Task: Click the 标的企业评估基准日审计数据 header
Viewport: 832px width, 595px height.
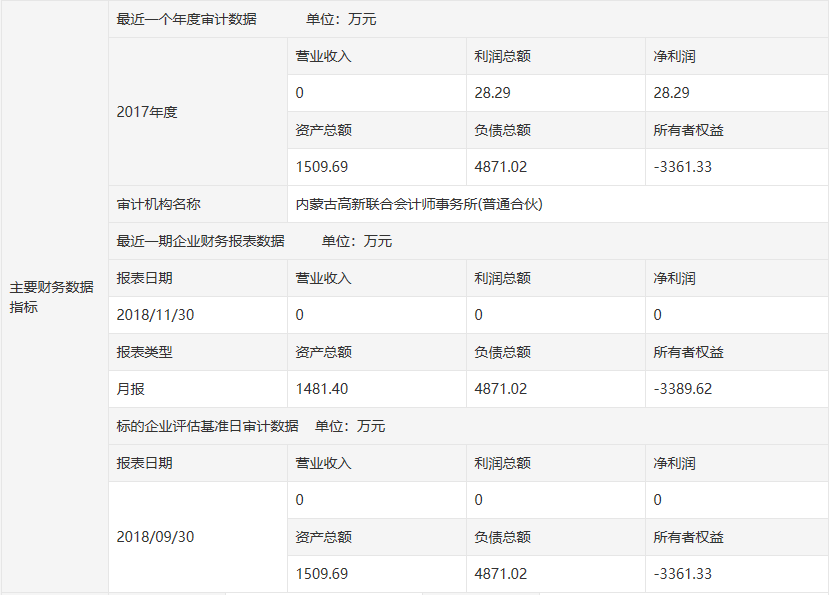Action: pos(207,426)
